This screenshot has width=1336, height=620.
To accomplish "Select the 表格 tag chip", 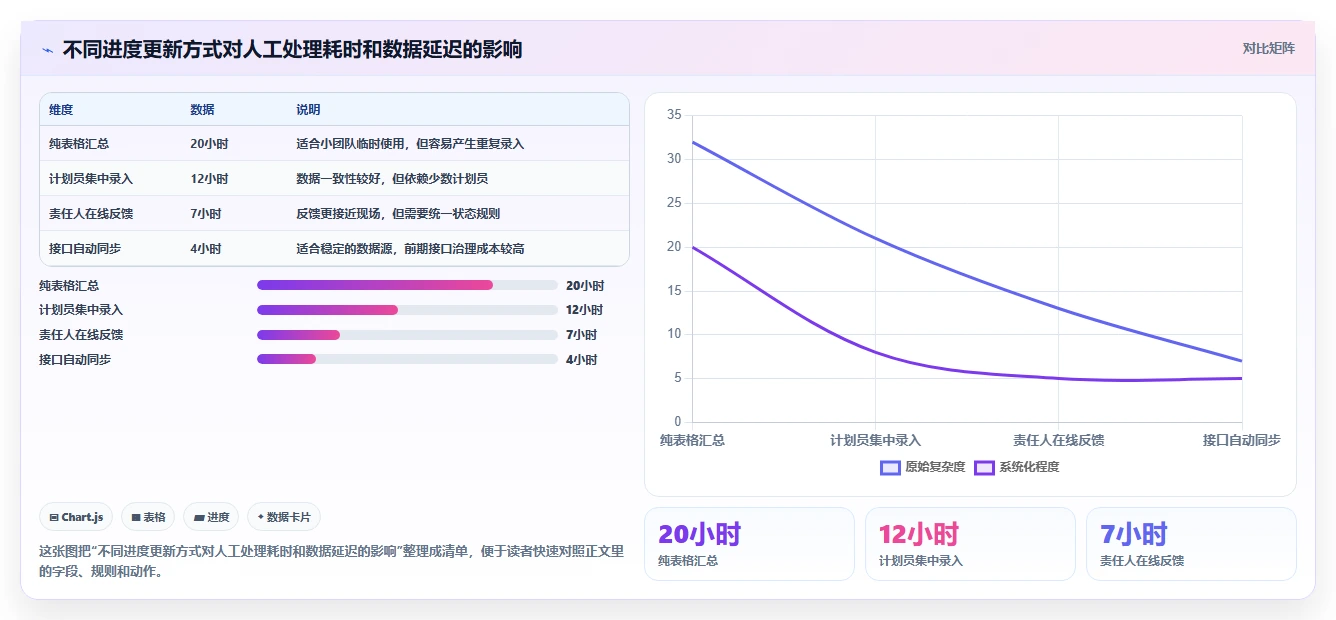I will pyautogui.click(x=148, y=517).
